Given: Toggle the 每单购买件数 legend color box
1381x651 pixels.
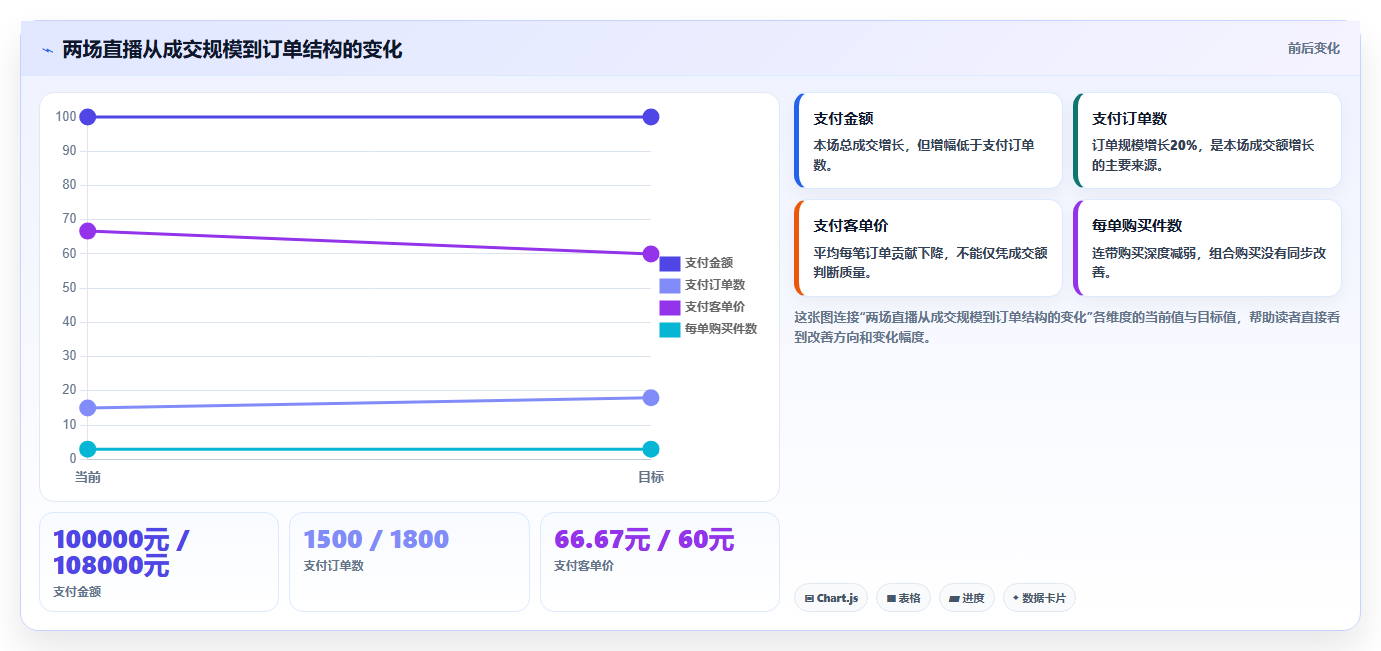Looking at the screenshot, I should (670, 329).
